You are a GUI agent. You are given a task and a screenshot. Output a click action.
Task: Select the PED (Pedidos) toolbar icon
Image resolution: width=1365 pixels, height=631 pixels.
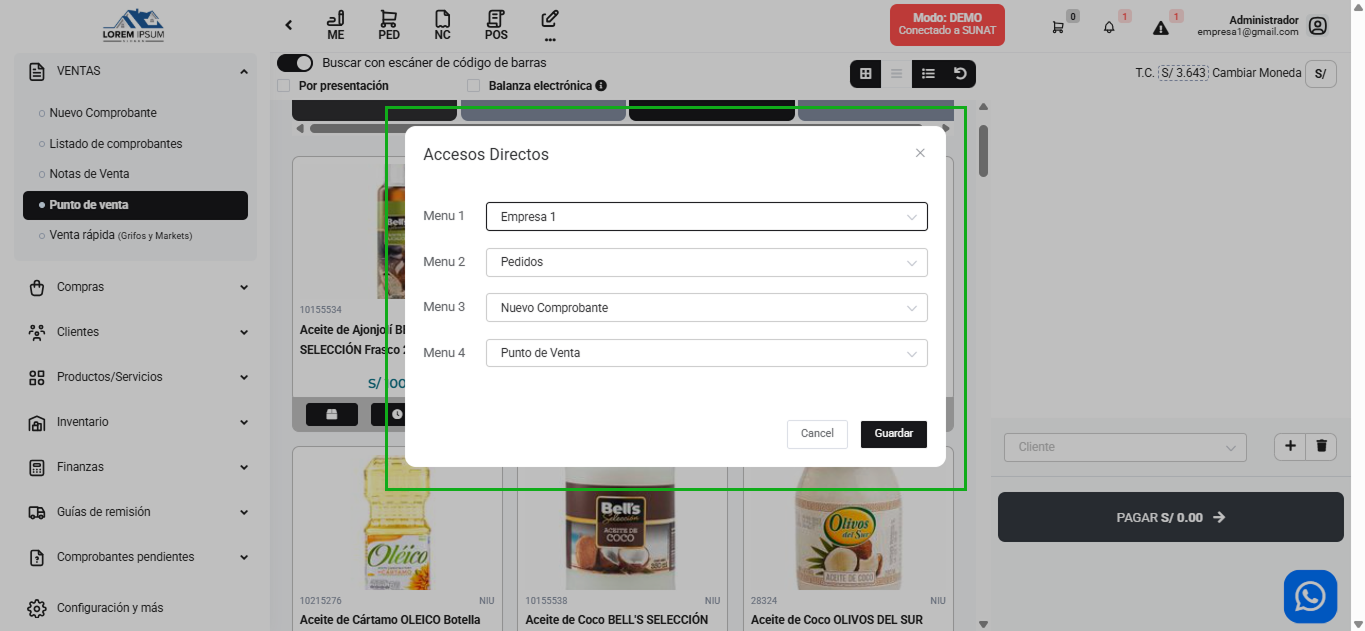[388, 24]
